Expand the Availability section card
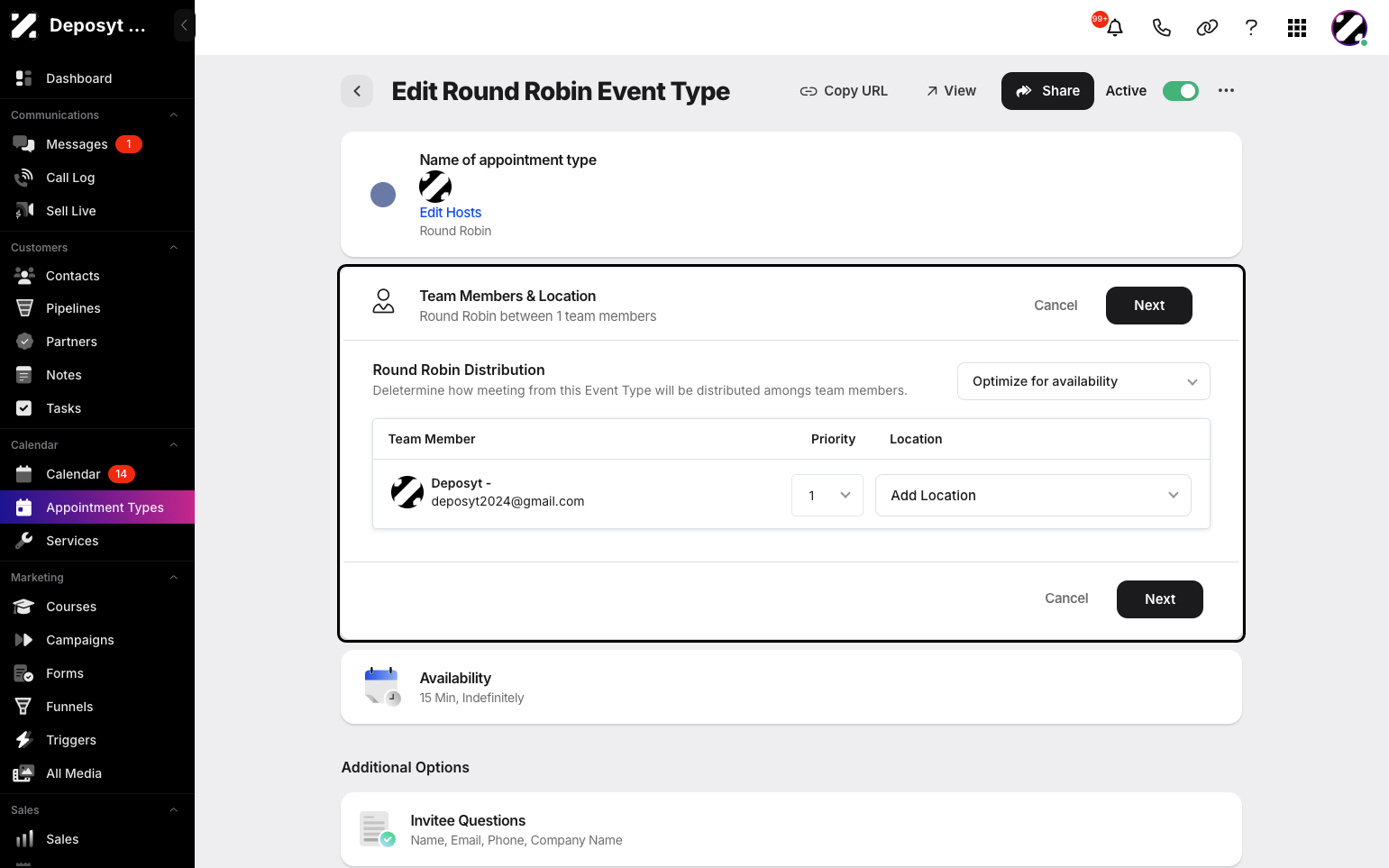The height and width of the screenshot is (868, 1389). pos(791,687)
